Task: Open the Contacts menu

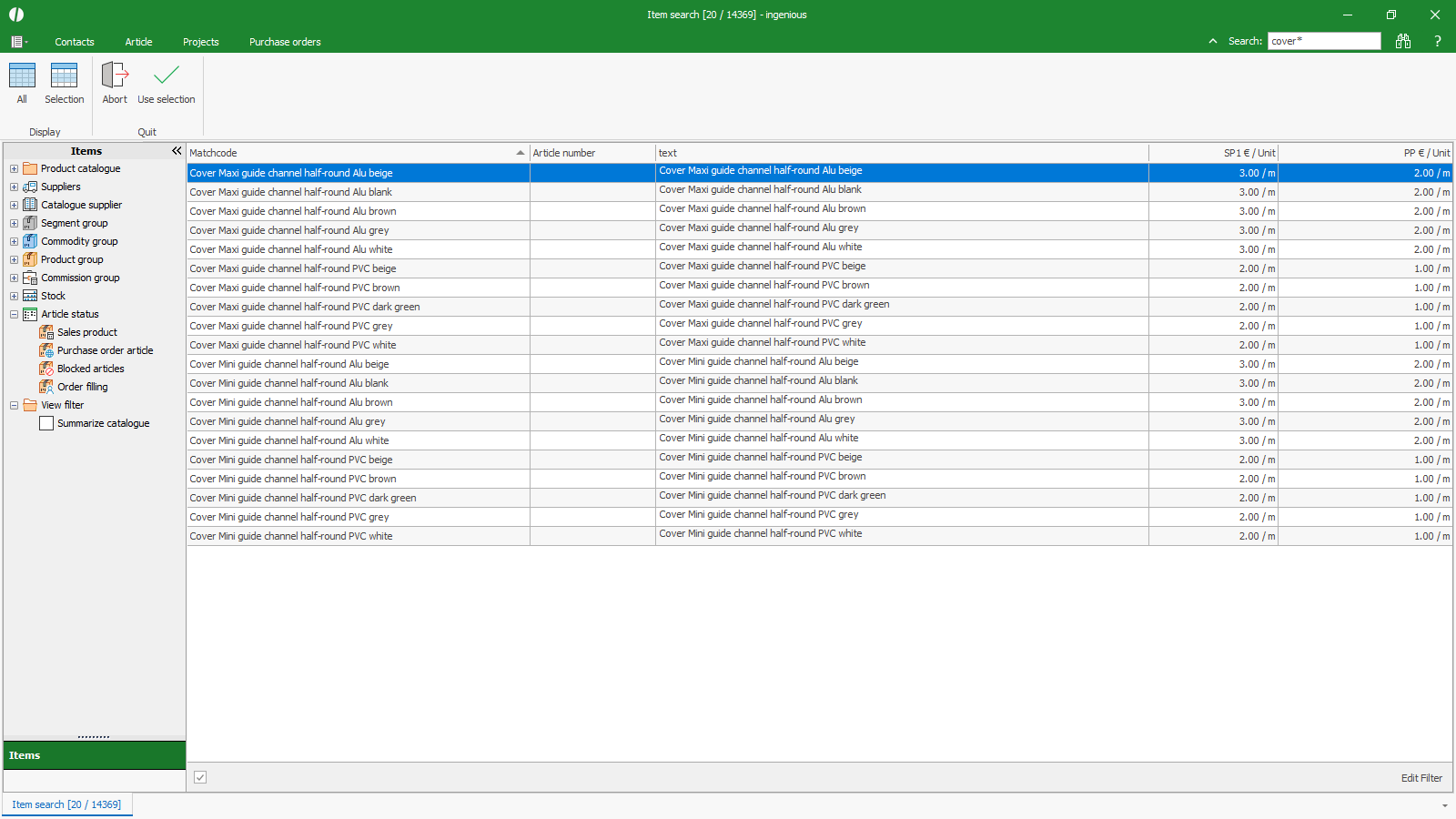Action: point(75,42)
